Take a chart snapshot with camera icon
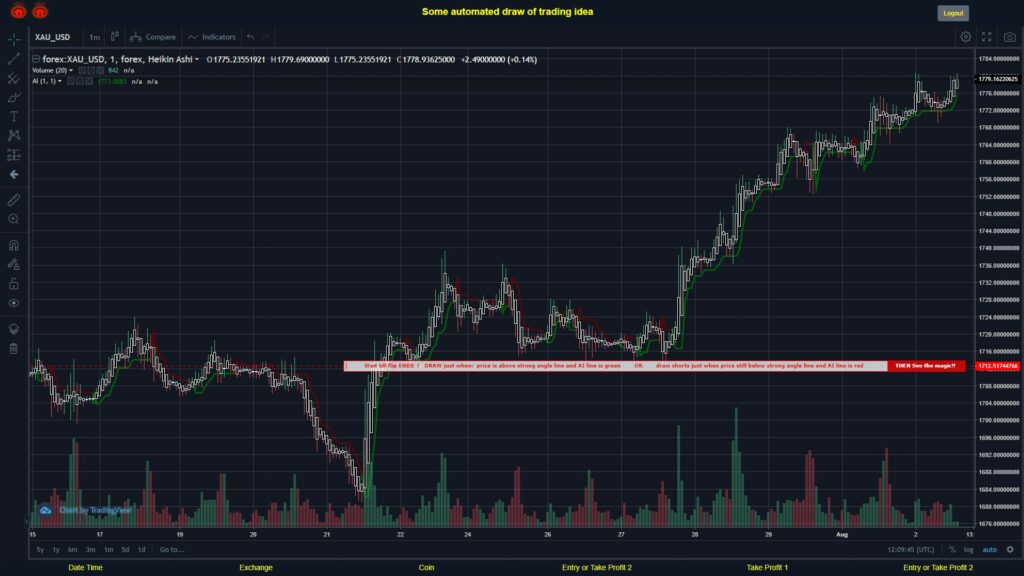 [x=1010, y=37]
